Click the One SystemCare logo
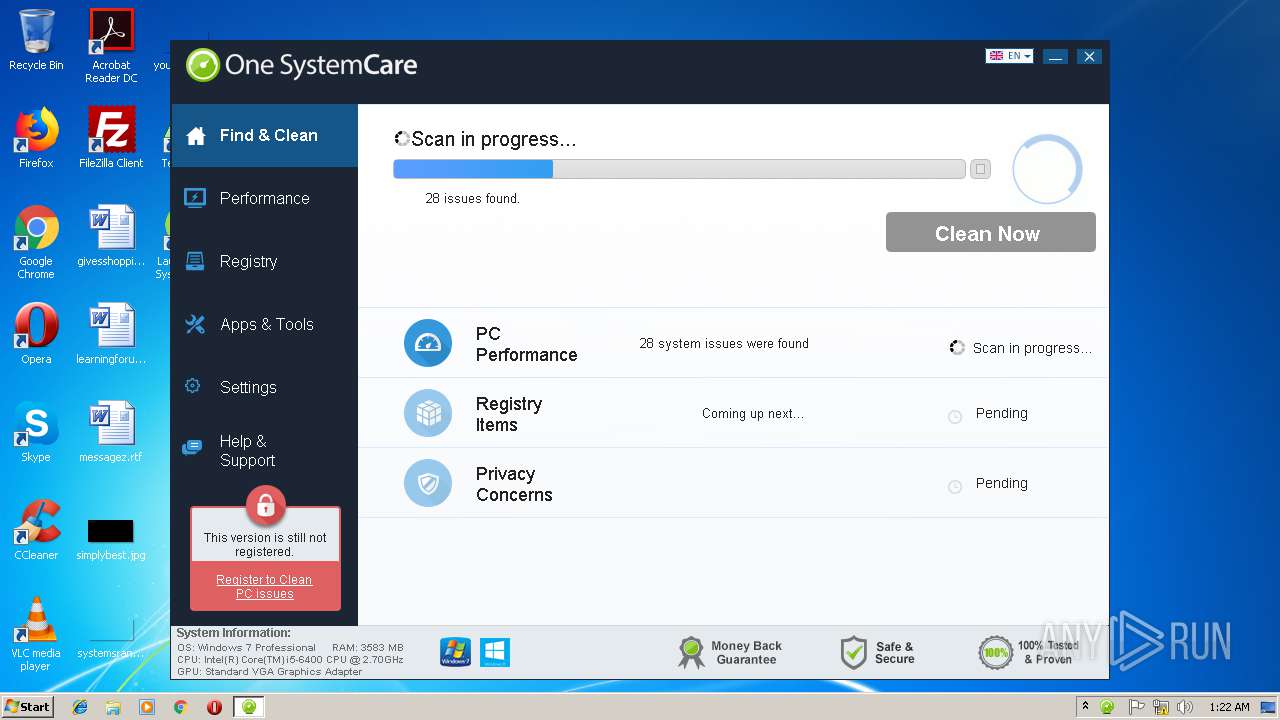The height and width of the screenshot is (720, 1280). (x=301, y=66)
